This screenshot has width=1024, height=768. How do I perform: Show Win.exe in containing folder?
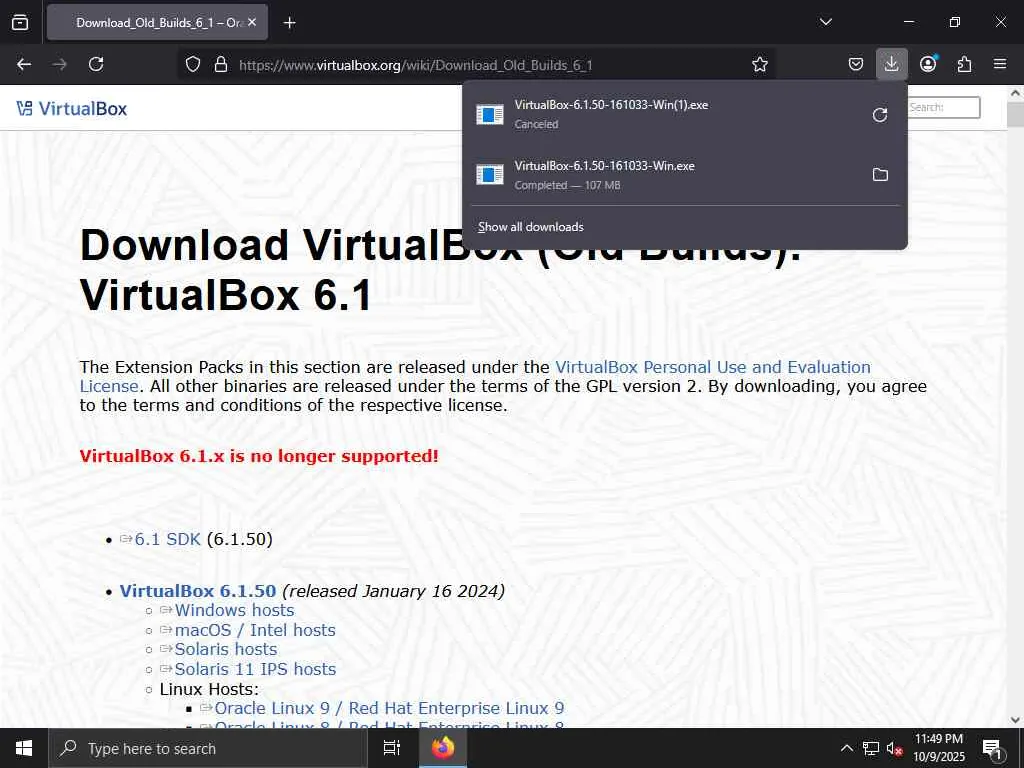(x=880, y=174)
